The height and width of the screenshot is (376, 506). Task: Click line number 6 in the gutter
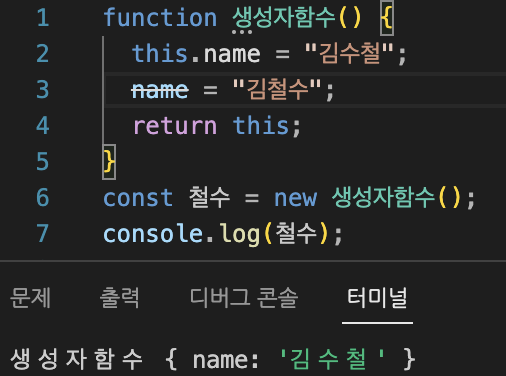[x=43, y=198]
